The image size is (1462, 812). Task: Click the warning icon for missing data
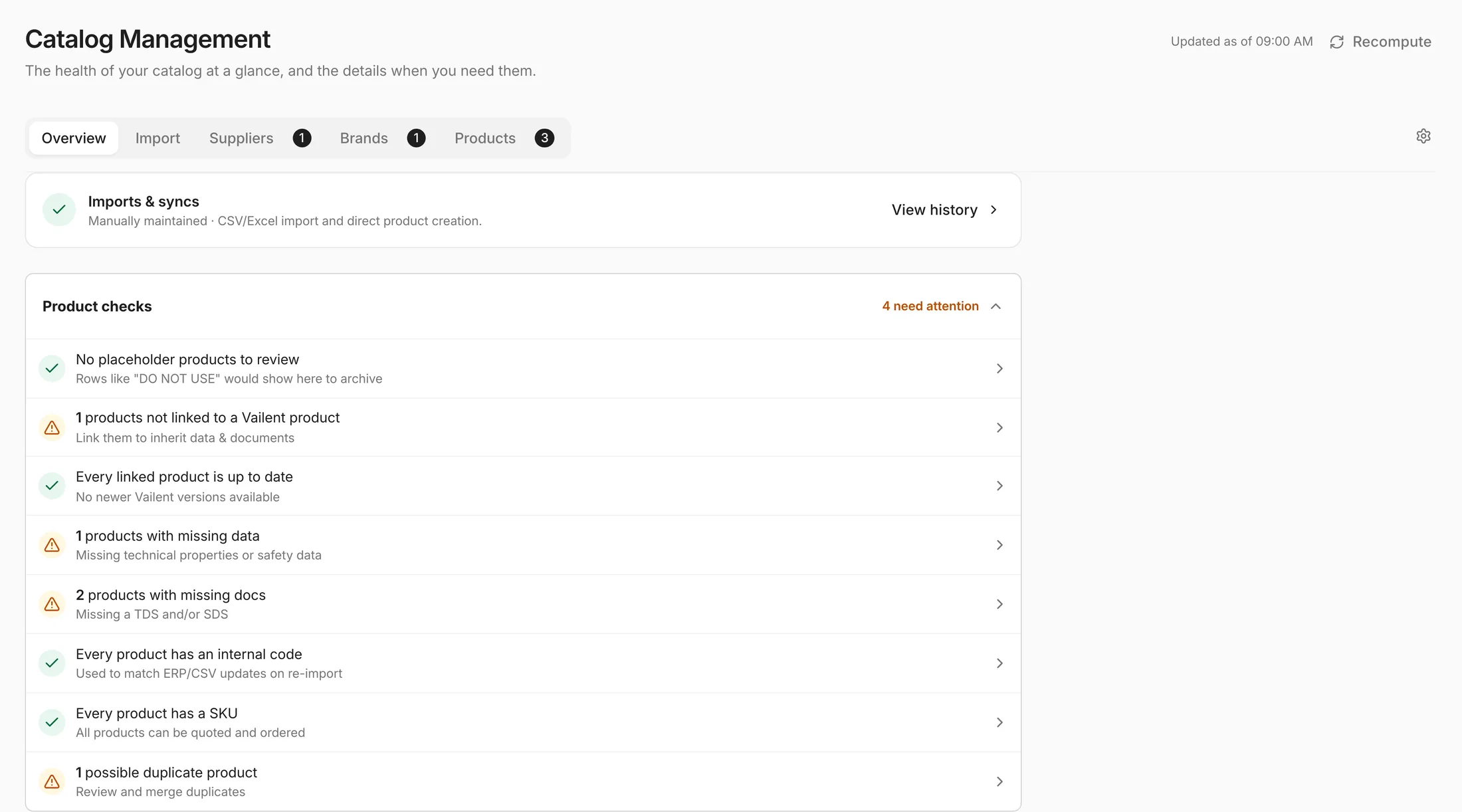pos(52,546)
